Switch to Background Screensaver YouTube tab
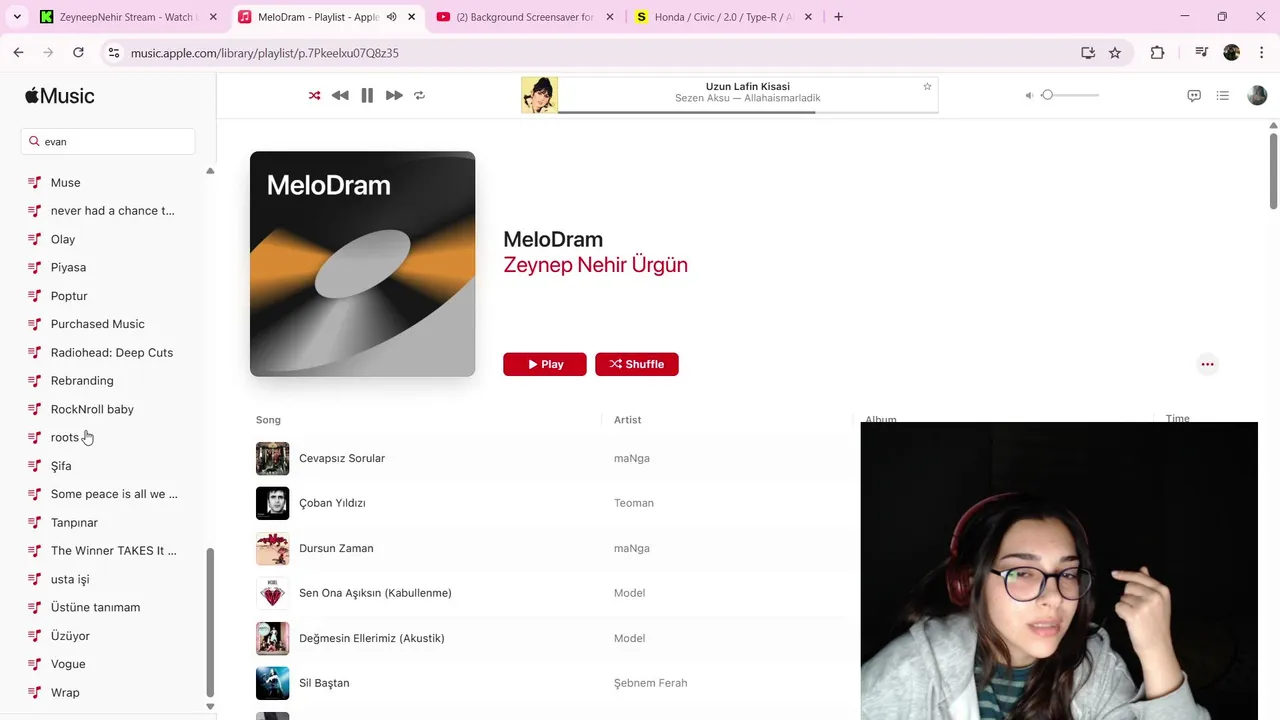The height and width of the screenshot is (720, 1280). 525,17
